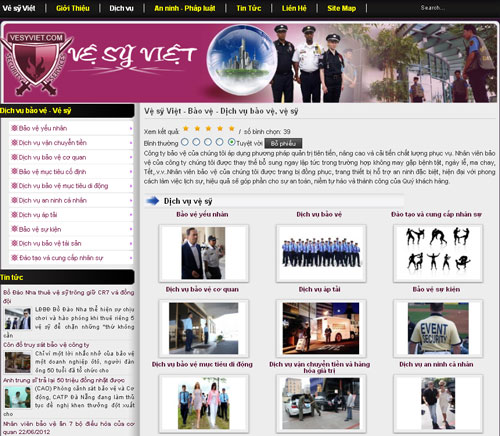Open sidebar link Bảo vệ mục tiêu cố định
This screenshot has width=500, height=436.
[x=52, y=171]
